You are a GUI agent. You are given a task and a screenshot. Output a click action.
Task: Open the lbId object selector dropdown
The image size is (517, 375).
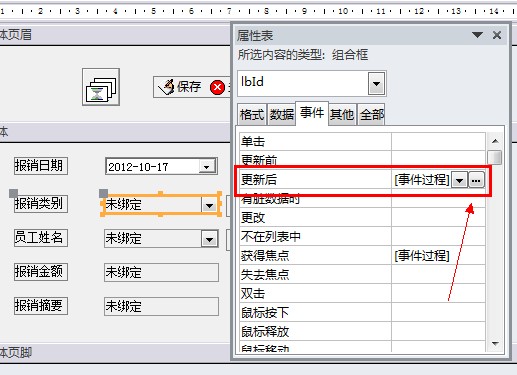376,83
